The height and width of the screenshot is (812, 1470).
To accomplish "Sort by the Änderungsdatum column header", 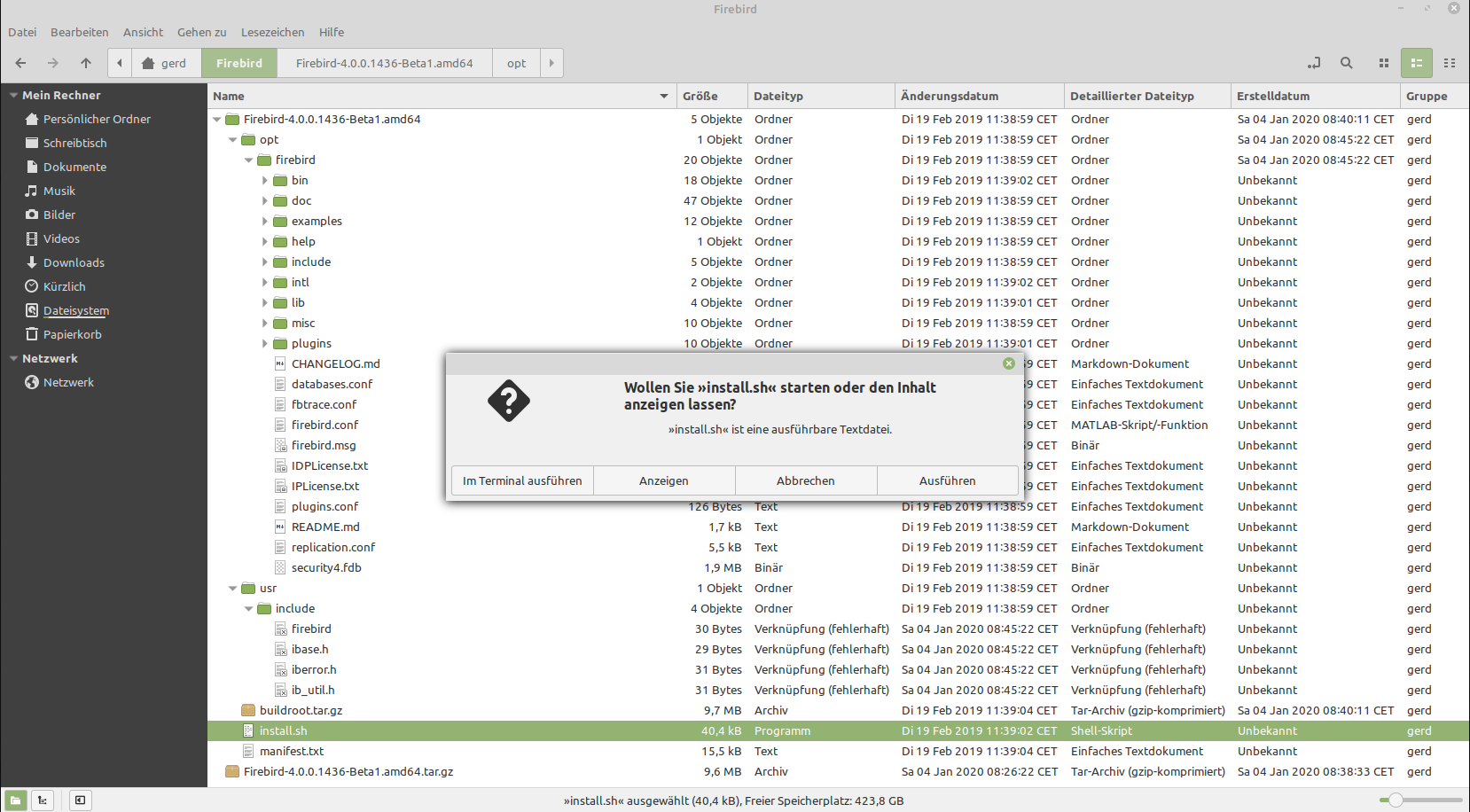I will tap(950, 96).
